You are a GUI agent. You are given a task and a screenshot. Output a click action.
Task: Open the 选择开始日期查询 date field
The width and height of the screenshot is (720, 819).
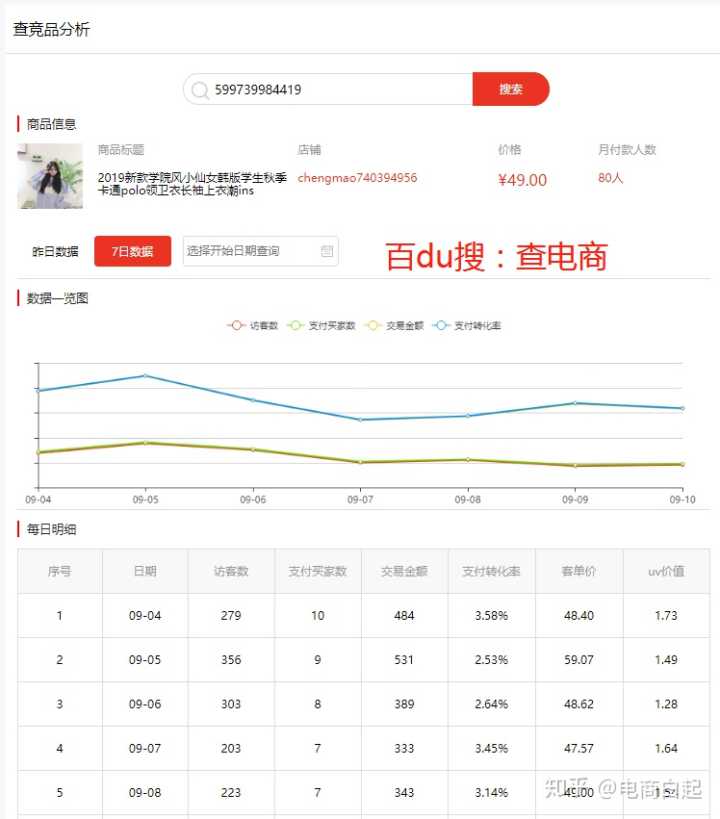click(x=260, y=251)
